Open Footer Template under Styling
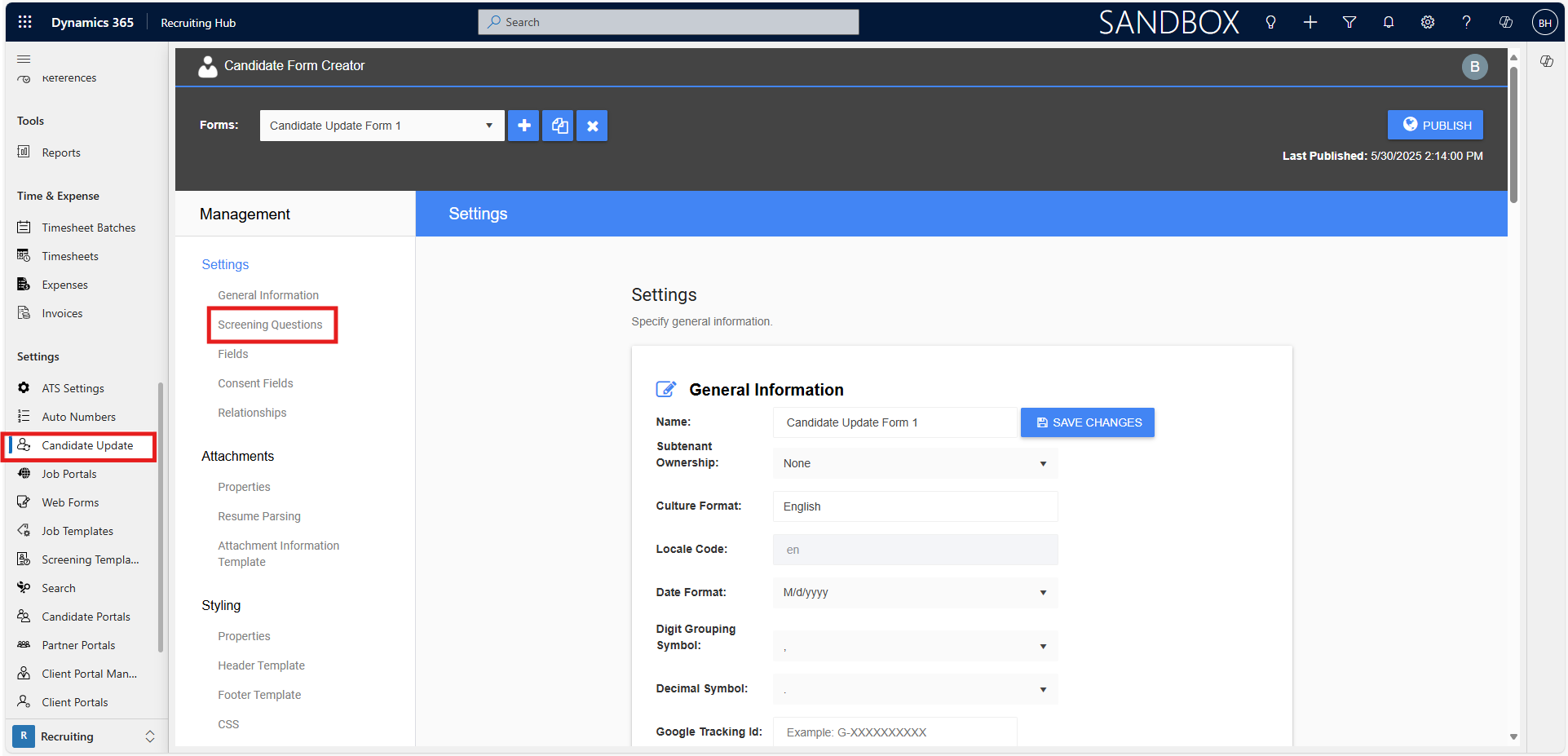 [259, 695]
